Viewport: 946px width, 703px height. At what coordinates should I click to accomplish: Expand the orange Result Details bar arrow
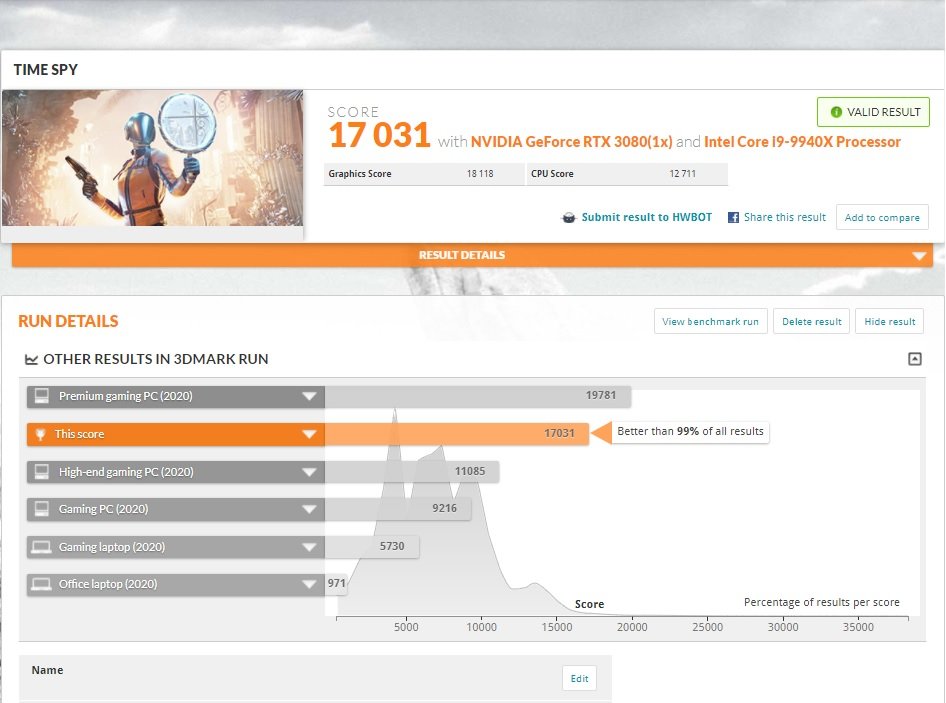click(919, 256)
